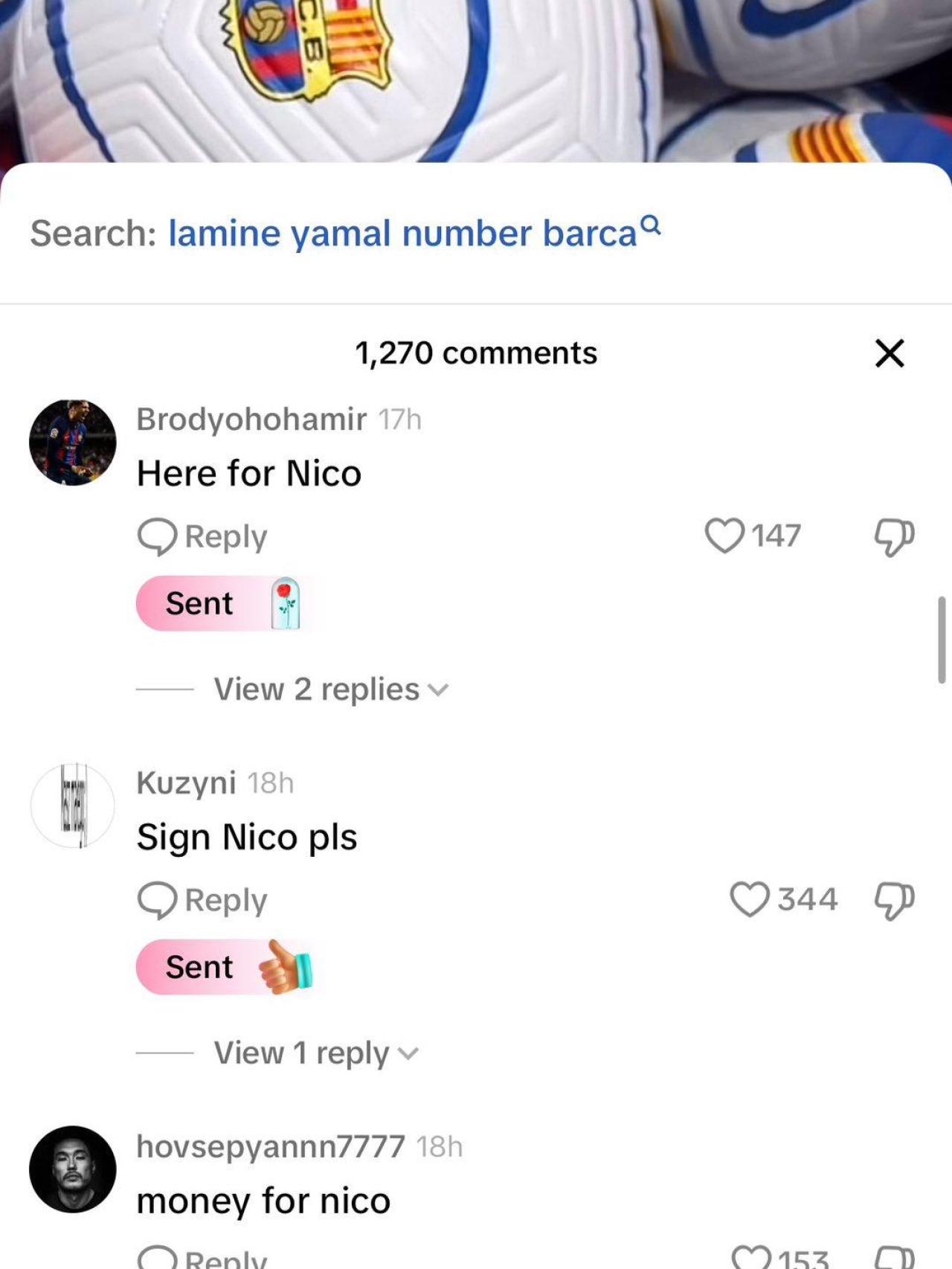Screen dimensions: 952x1269
Task: Open hovsepyannn7777 username profile
Action: [x=271, y=1146]
